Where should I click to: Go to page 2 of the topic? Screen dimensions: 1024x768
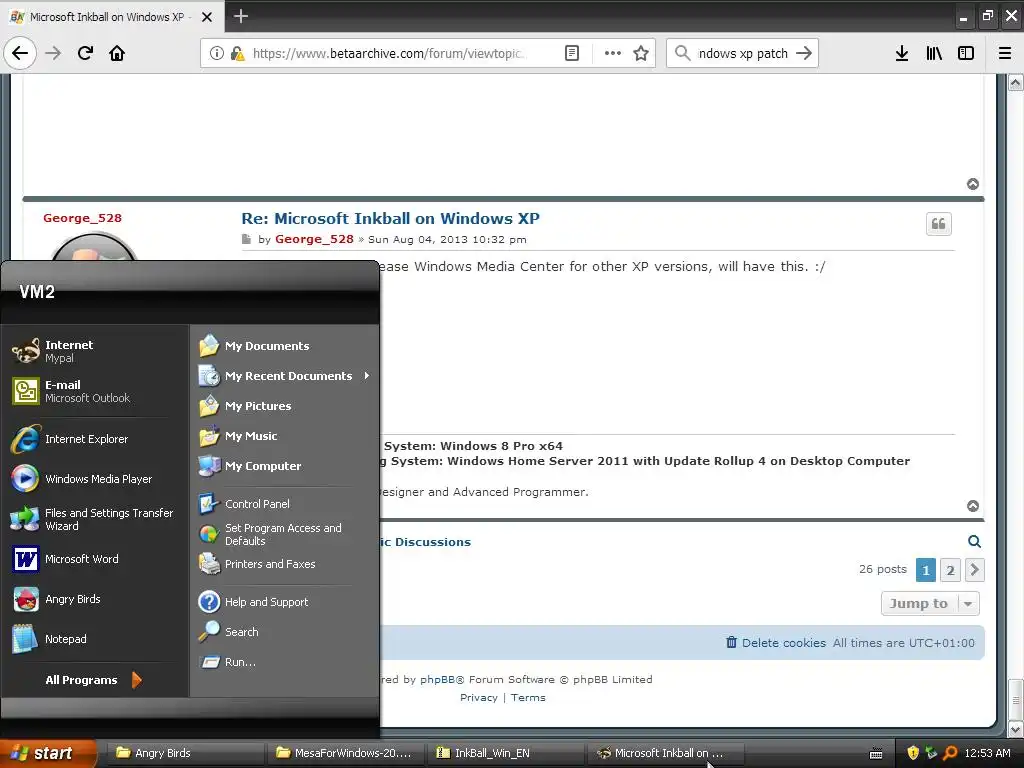coord(950,570)
